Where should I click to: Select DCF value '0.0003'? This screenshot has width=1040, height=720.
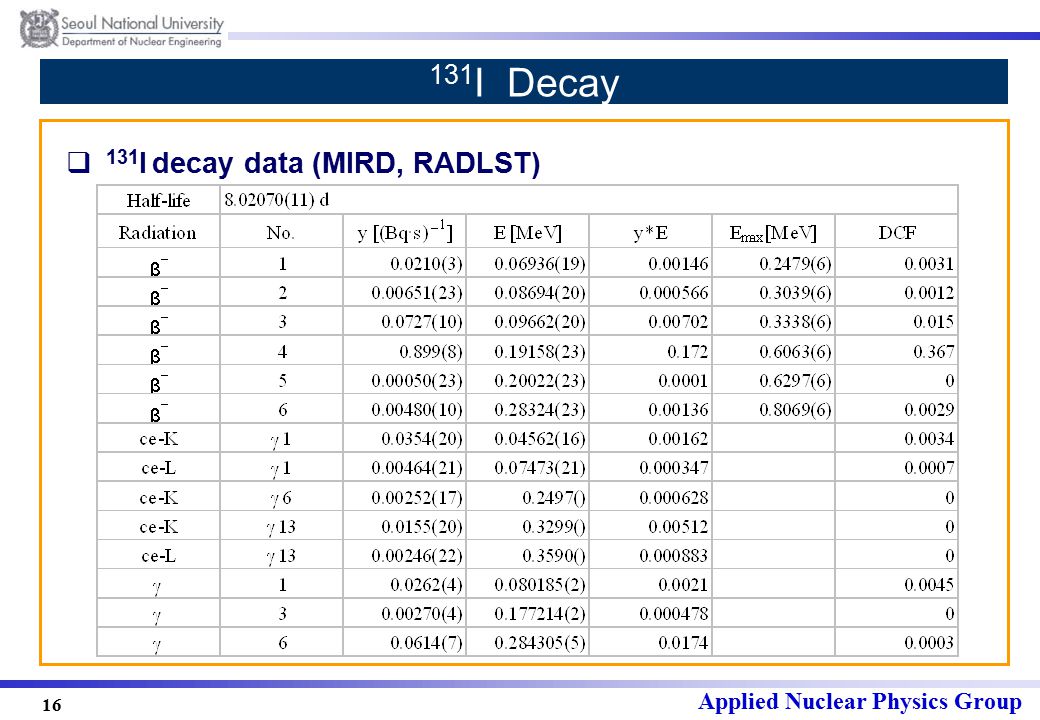click(929, 642)
